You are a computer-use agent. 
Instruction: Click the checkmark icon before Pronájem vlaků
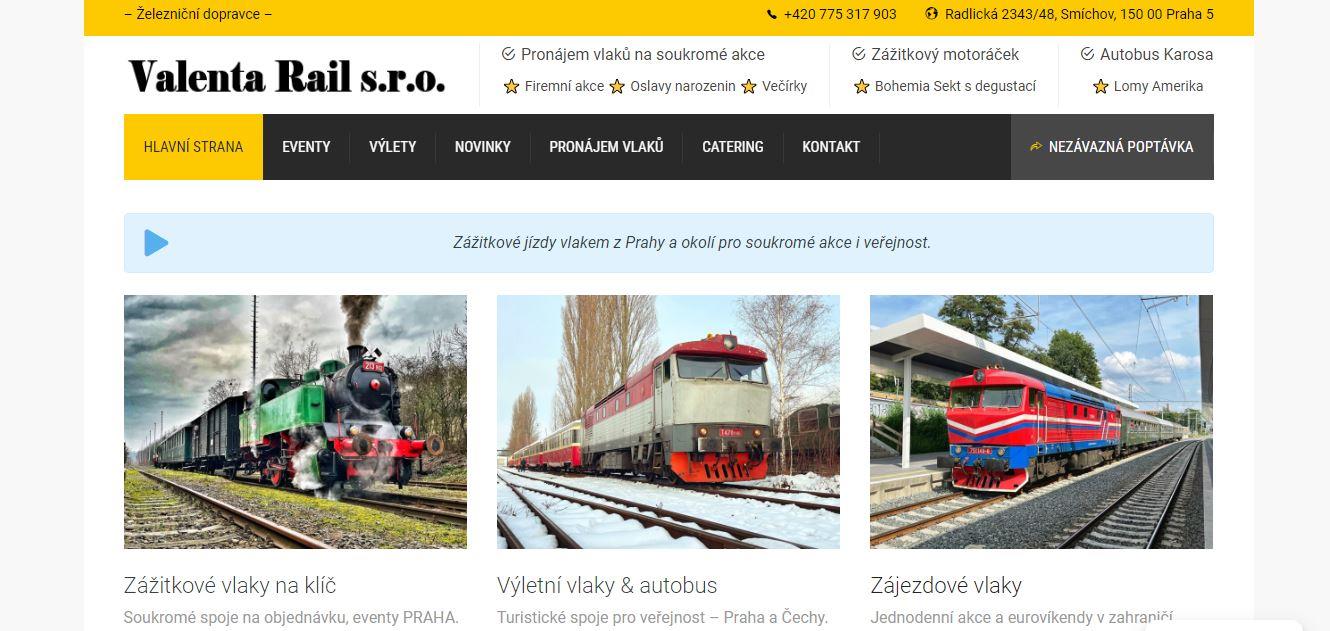click(x=508, y=54)
